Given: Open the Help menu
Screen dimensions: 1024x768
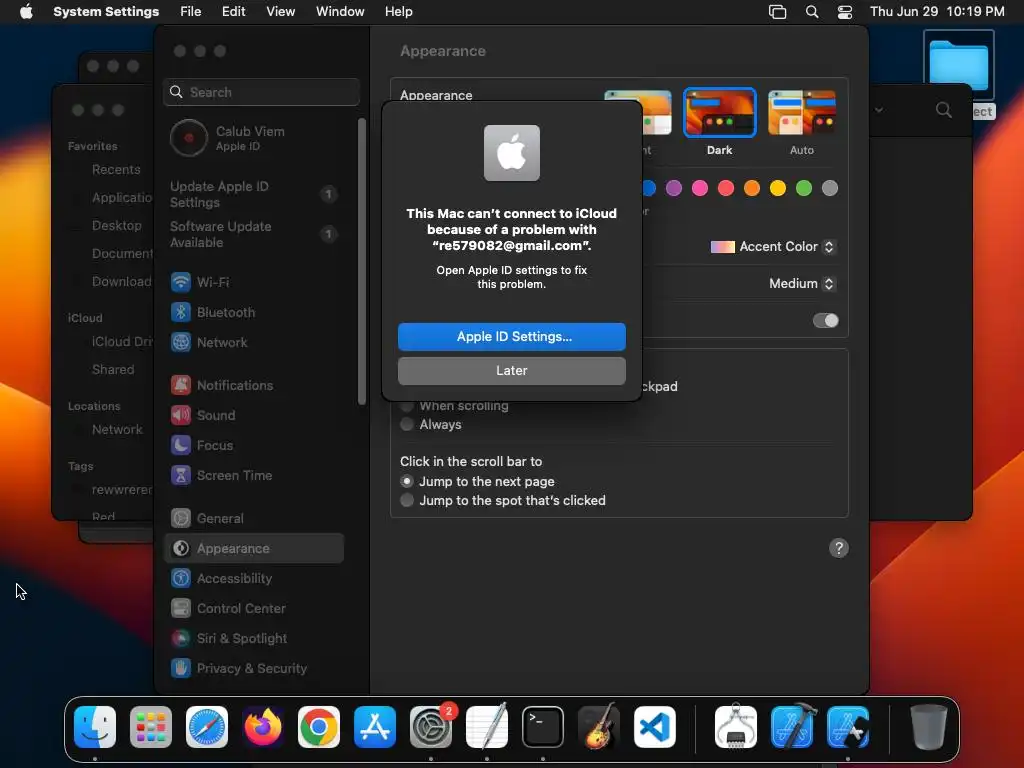Looking at the screenshot, I should tap(398, 12).
